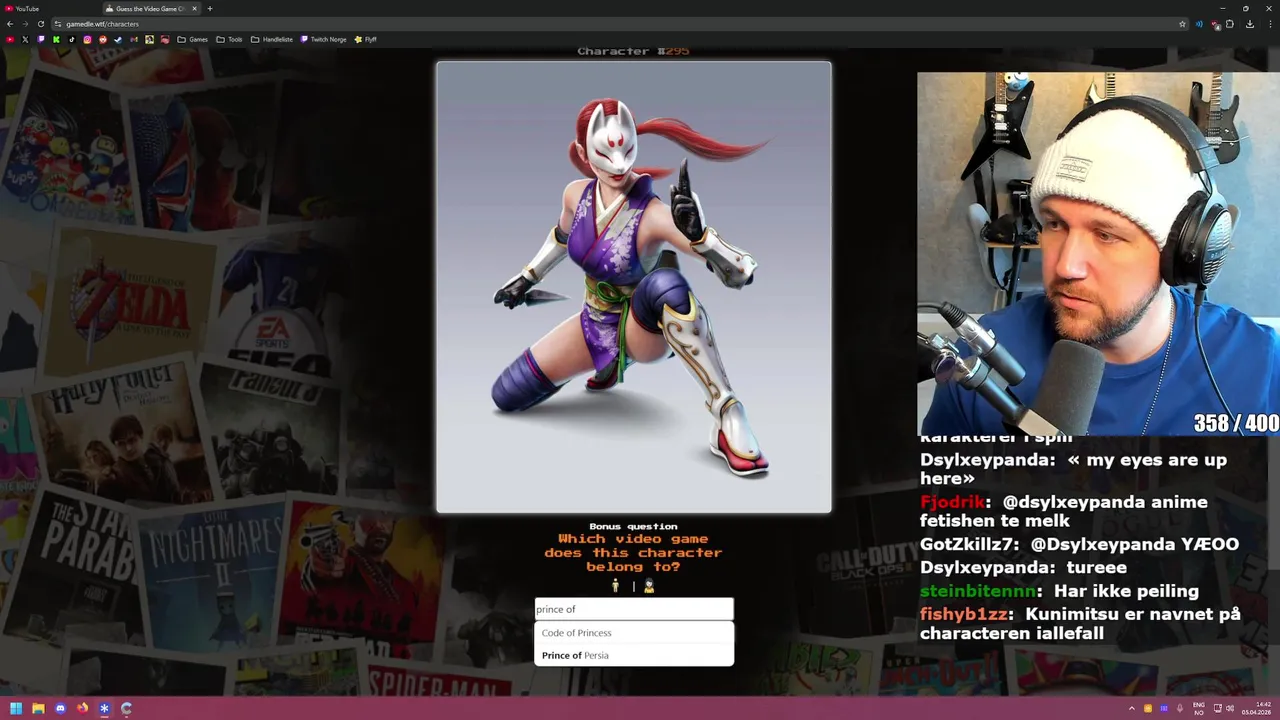Open Discord from the taskbar
Screen dimensions: 1280x720
pos(60,708)
